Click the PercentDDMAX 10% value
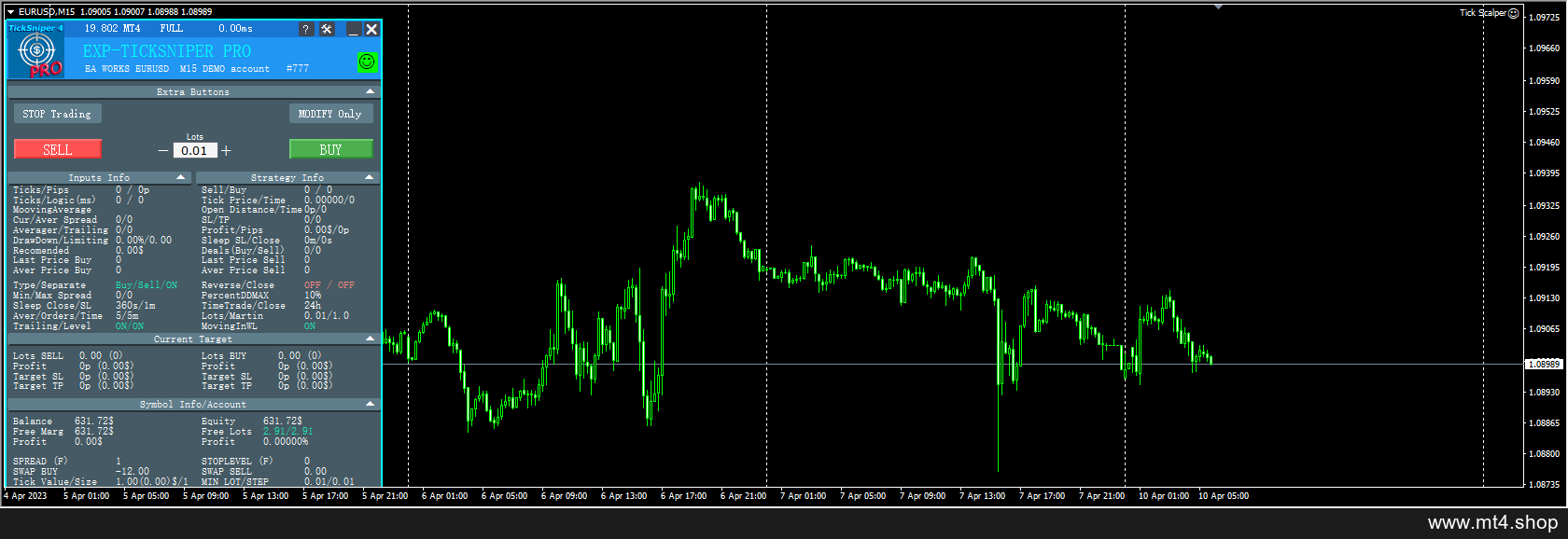The image size is (1568, 539). point(313,296)
